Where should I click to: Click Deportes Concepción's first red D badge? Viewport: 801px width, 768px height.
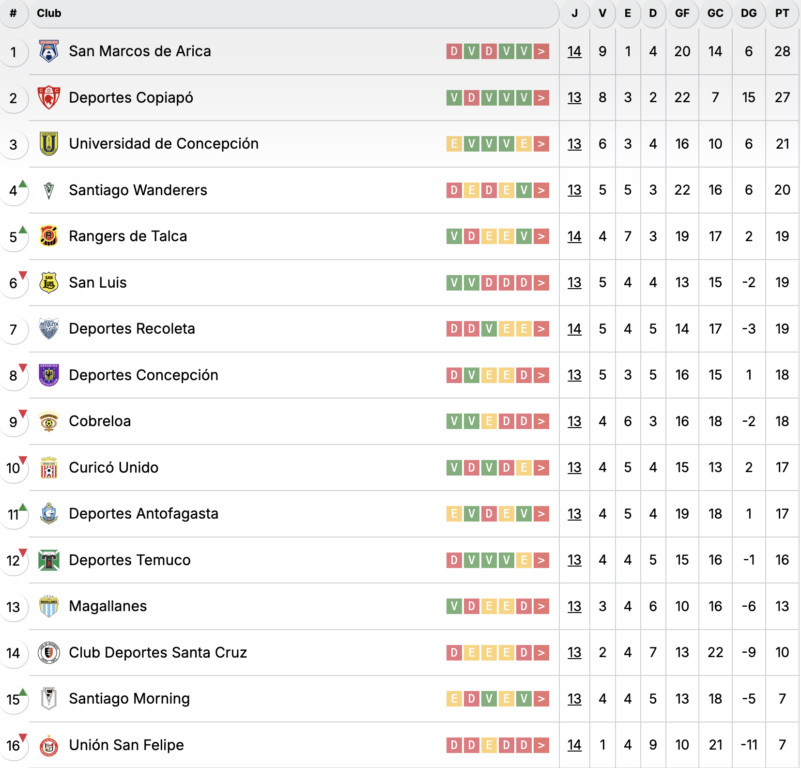tap(454, 375)
